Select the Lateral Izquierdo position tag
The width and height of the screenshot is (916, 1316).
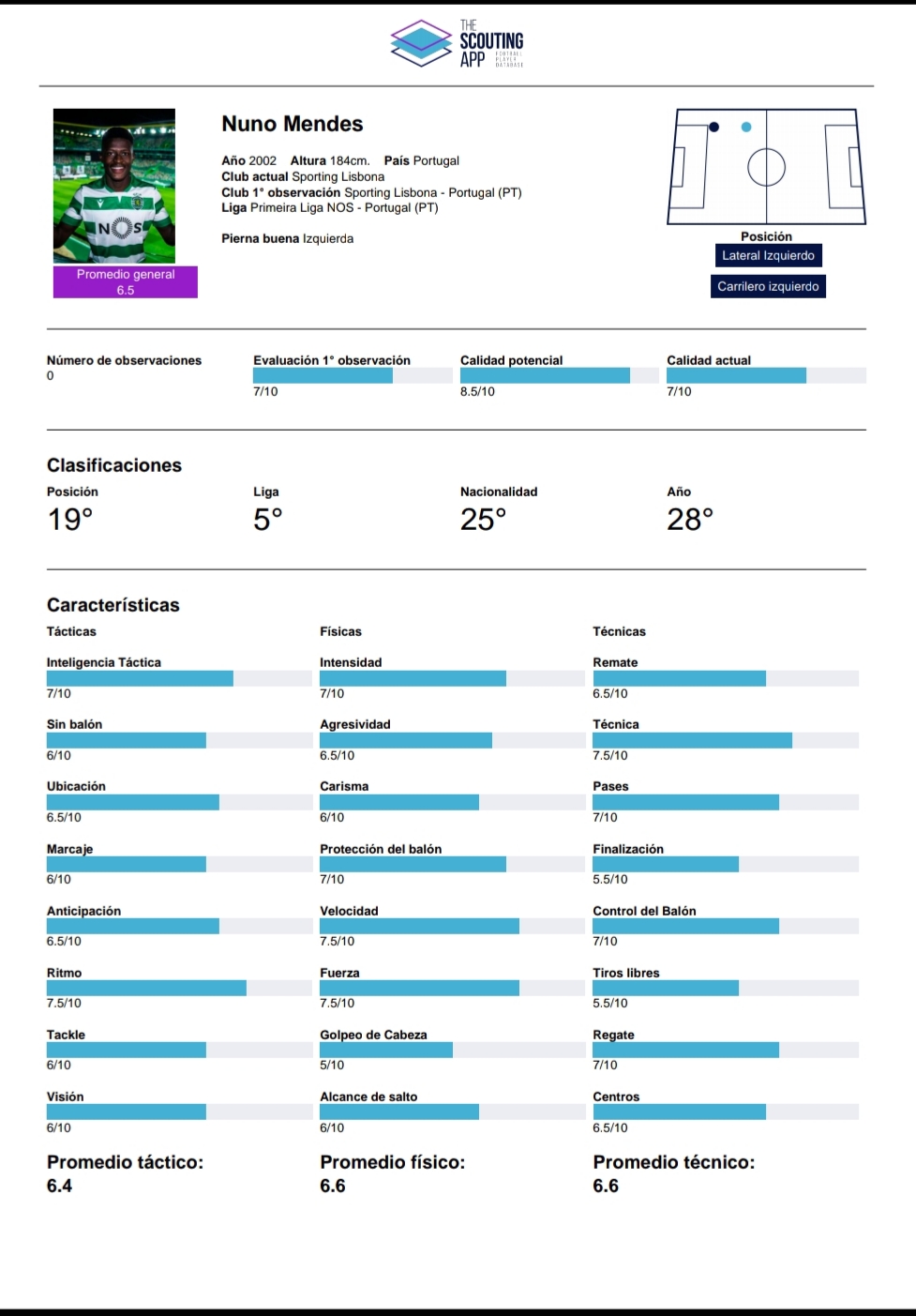768,255
